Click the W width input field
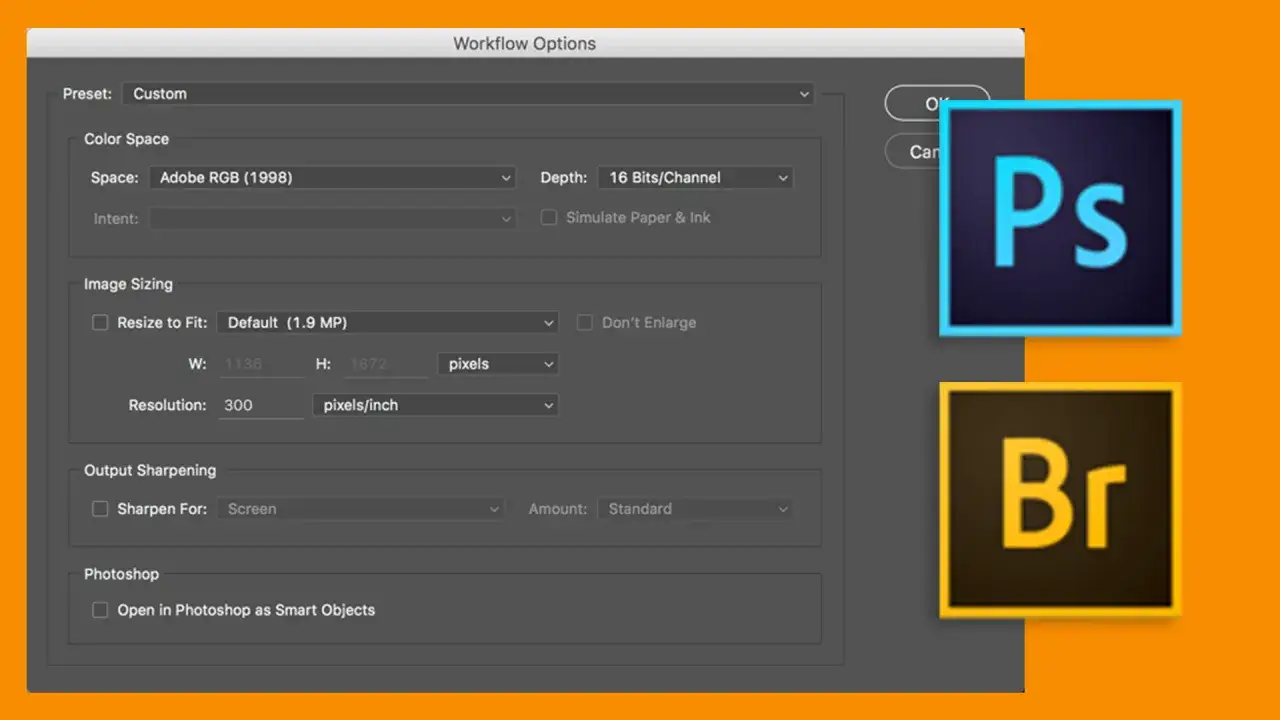 pyautogui.click(x=260, y=365)
